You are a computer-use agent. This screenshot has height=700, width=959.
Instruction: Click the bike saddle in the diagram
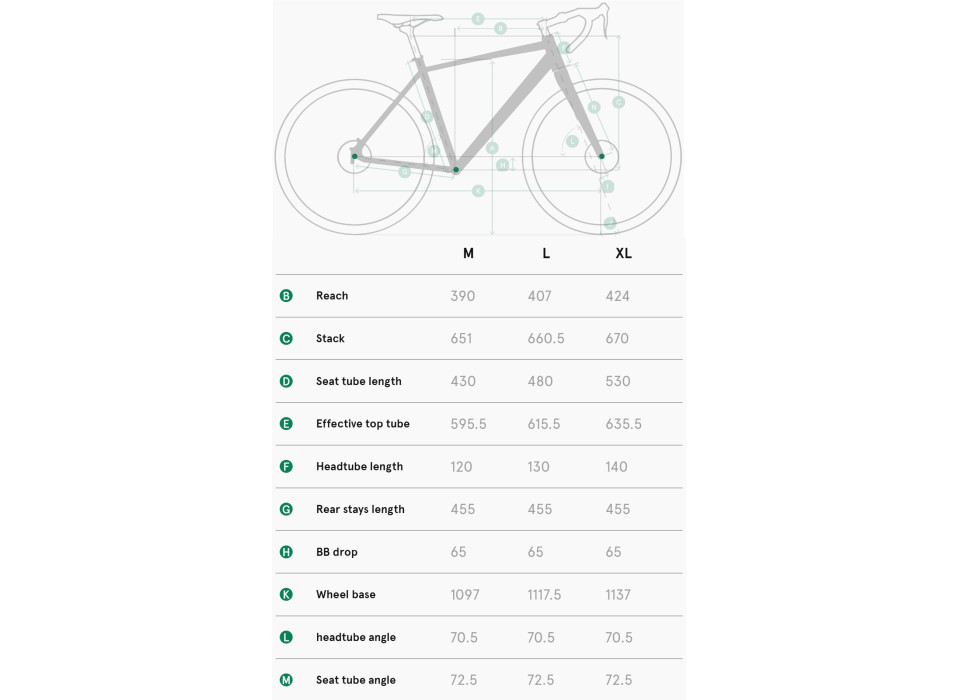(409, 18)
